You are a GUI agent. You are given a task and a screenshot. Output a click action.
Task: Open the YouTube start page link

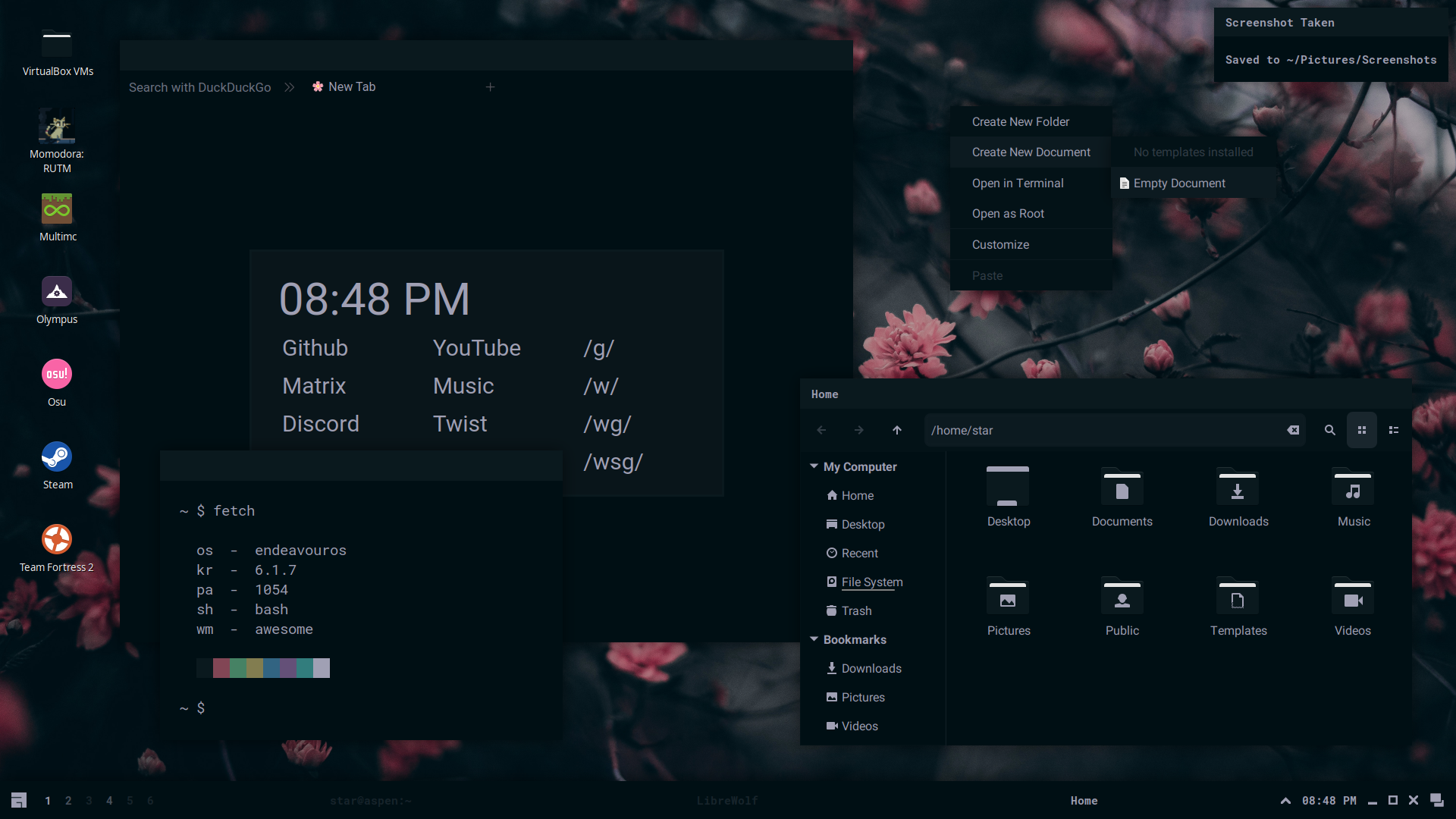(476, 348)
